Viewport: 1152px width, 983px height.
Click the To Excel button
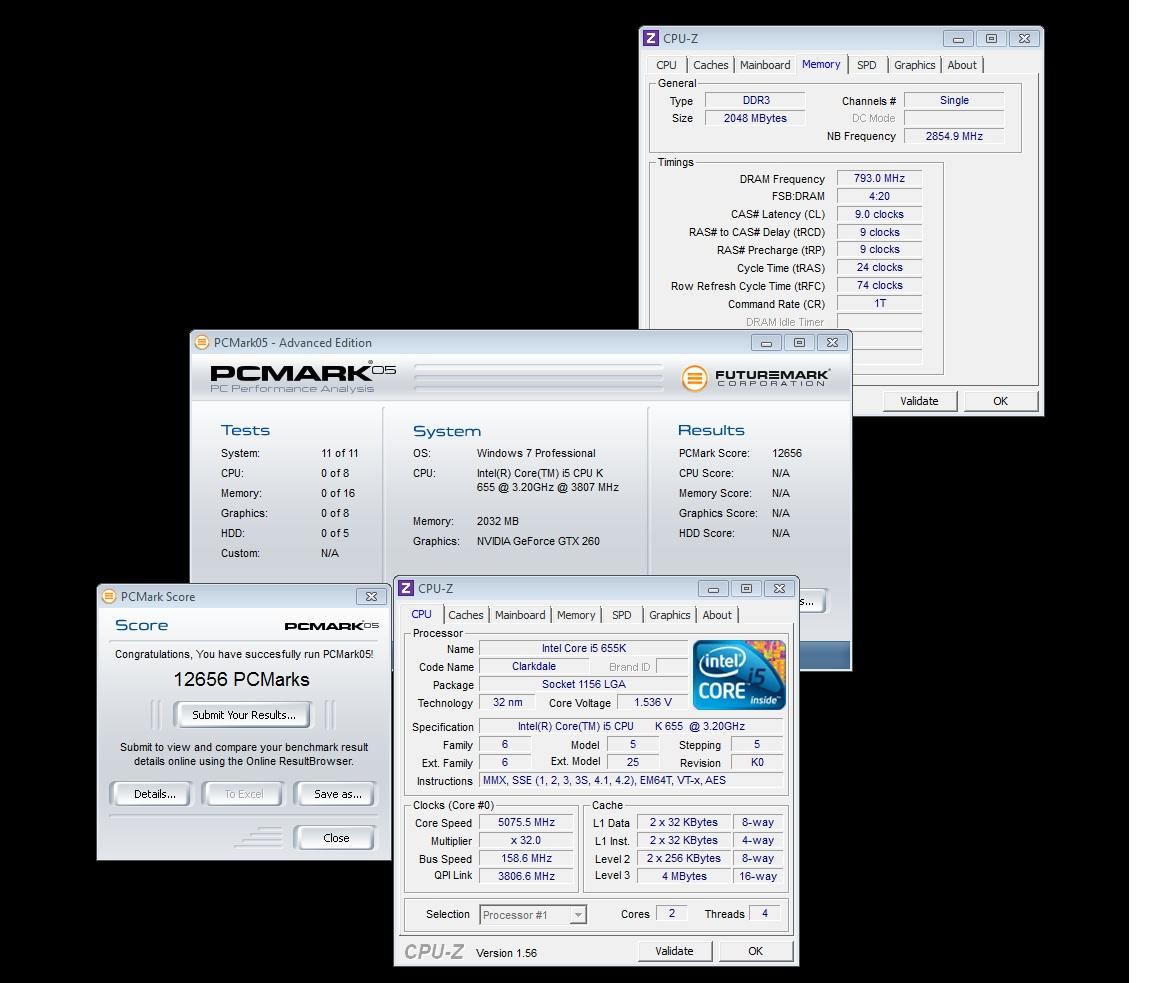pos(243,793)
